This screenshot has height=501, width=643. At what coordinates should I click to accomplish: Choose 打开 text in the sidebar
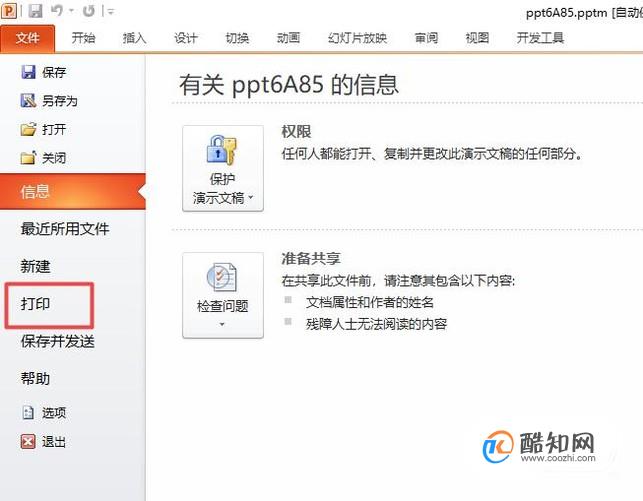click(54, 130)
